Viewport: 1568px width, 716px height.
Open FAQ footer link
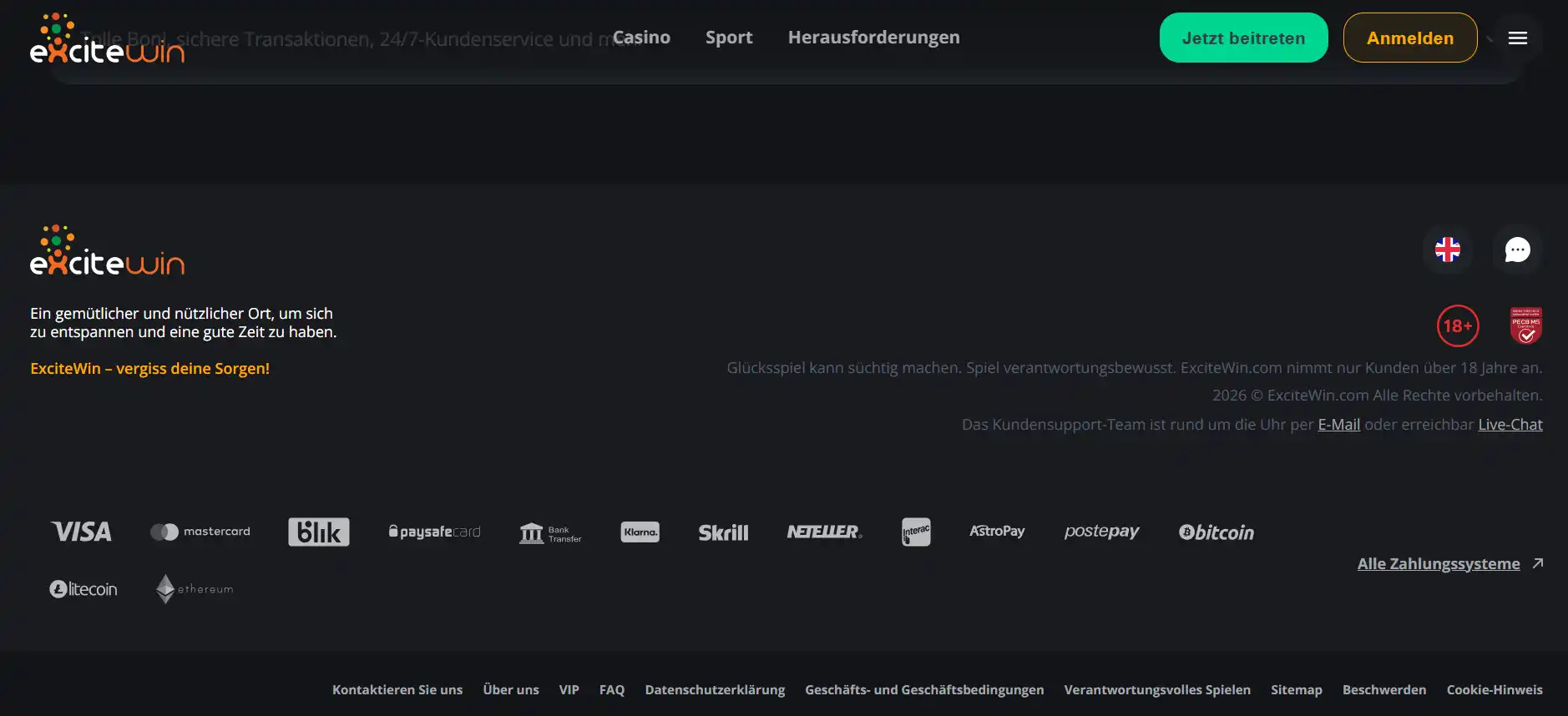[612, 690]
